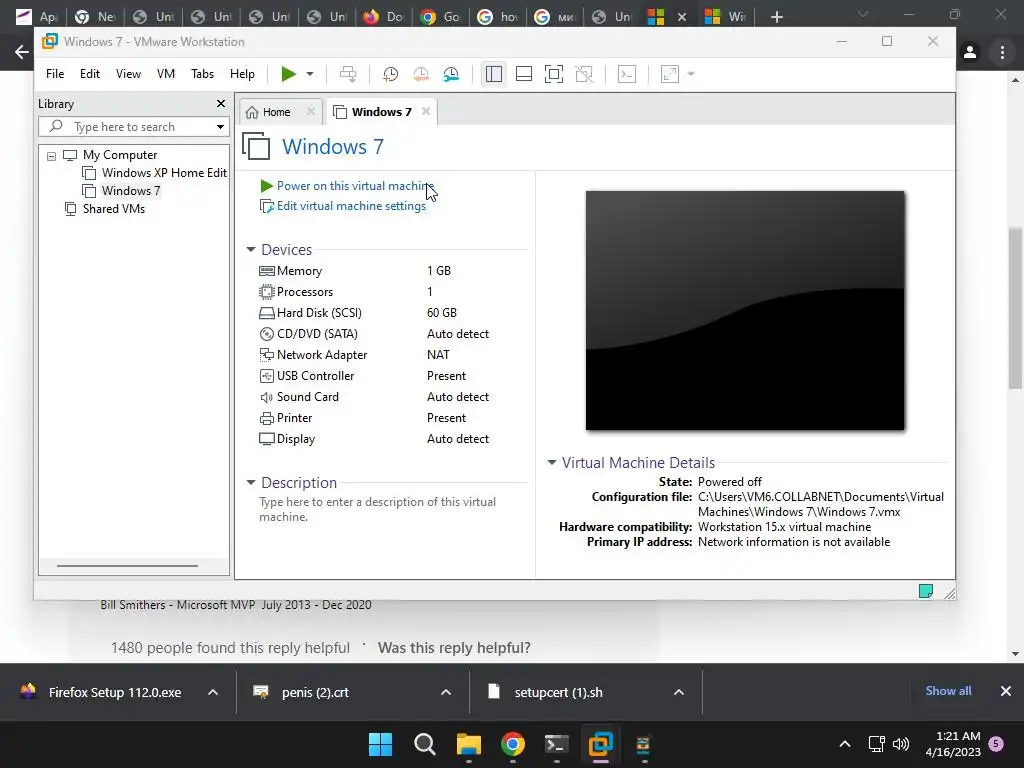Click Send Ctrl+Alt+Del toolbar icon
Screen dimensions: 1024x768
coord(348,74)
